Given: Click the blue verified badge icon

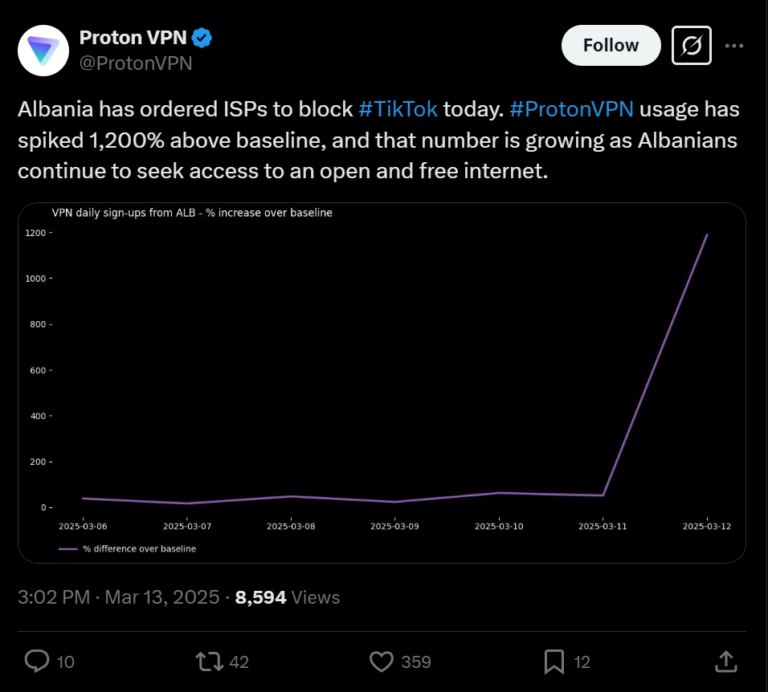Looking at the screenshot, I should click(202, 38).
